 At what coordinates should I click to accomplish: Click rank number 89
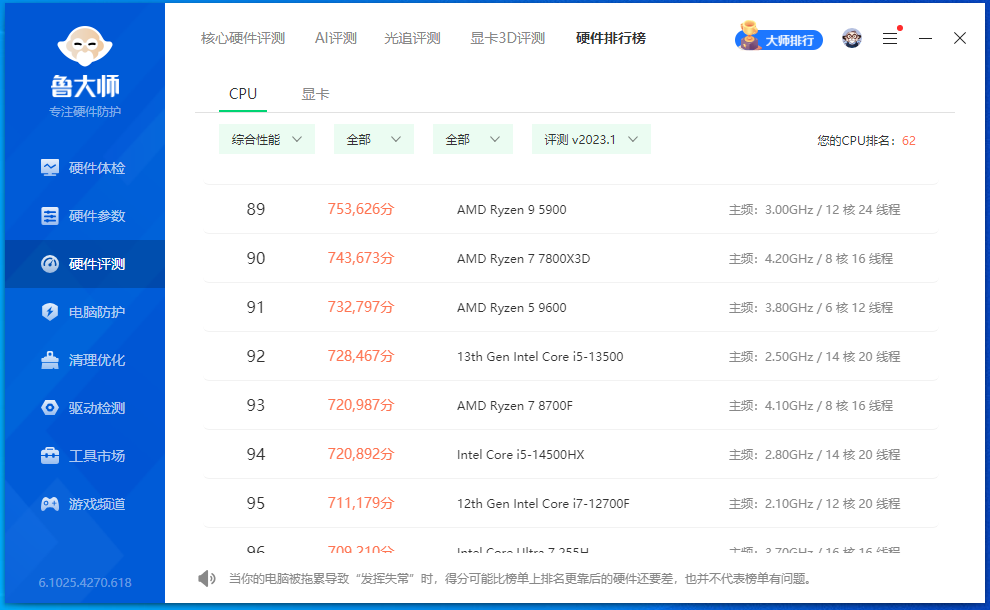(256, 210)
